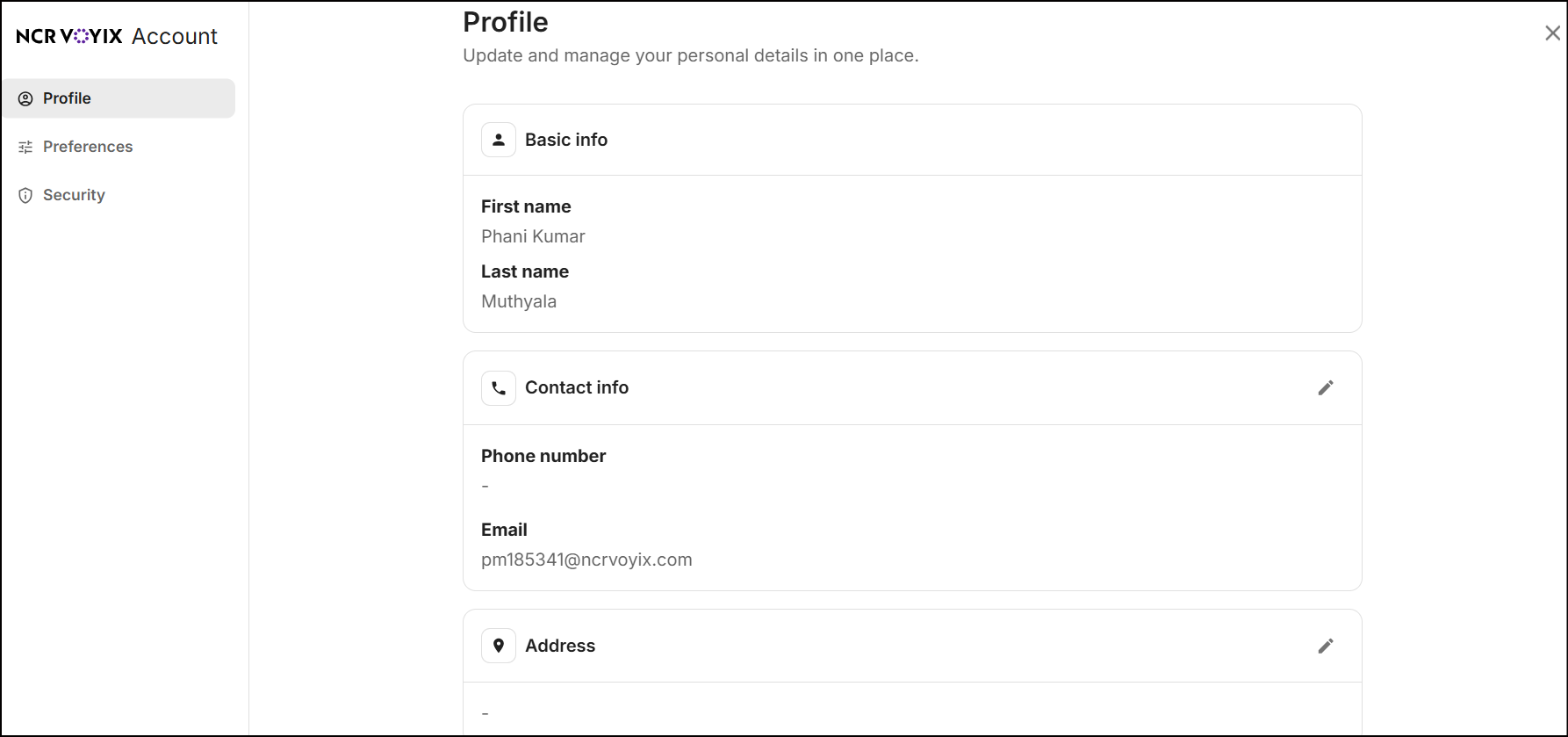The image size is (1568, 737).
Task: Click the Address section heading
Action: pos(560,646)
